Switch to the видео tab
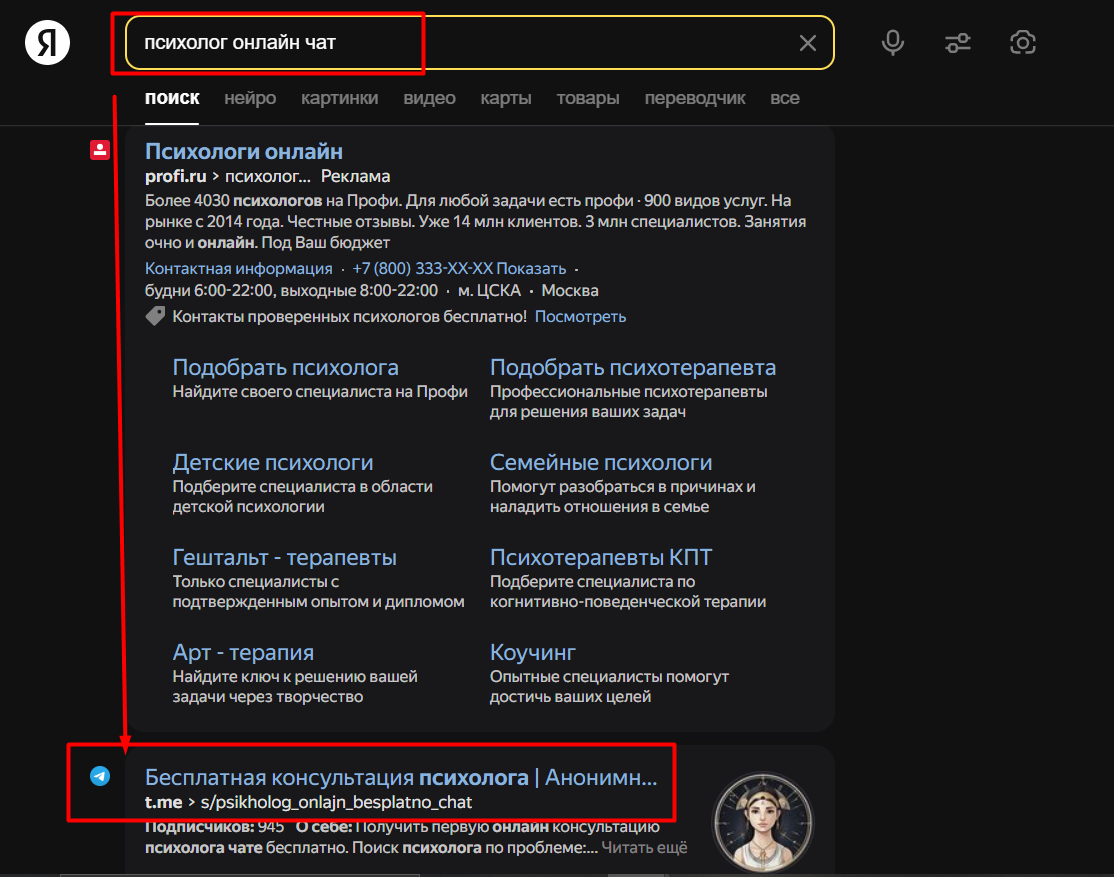 (x=429, y=98)
